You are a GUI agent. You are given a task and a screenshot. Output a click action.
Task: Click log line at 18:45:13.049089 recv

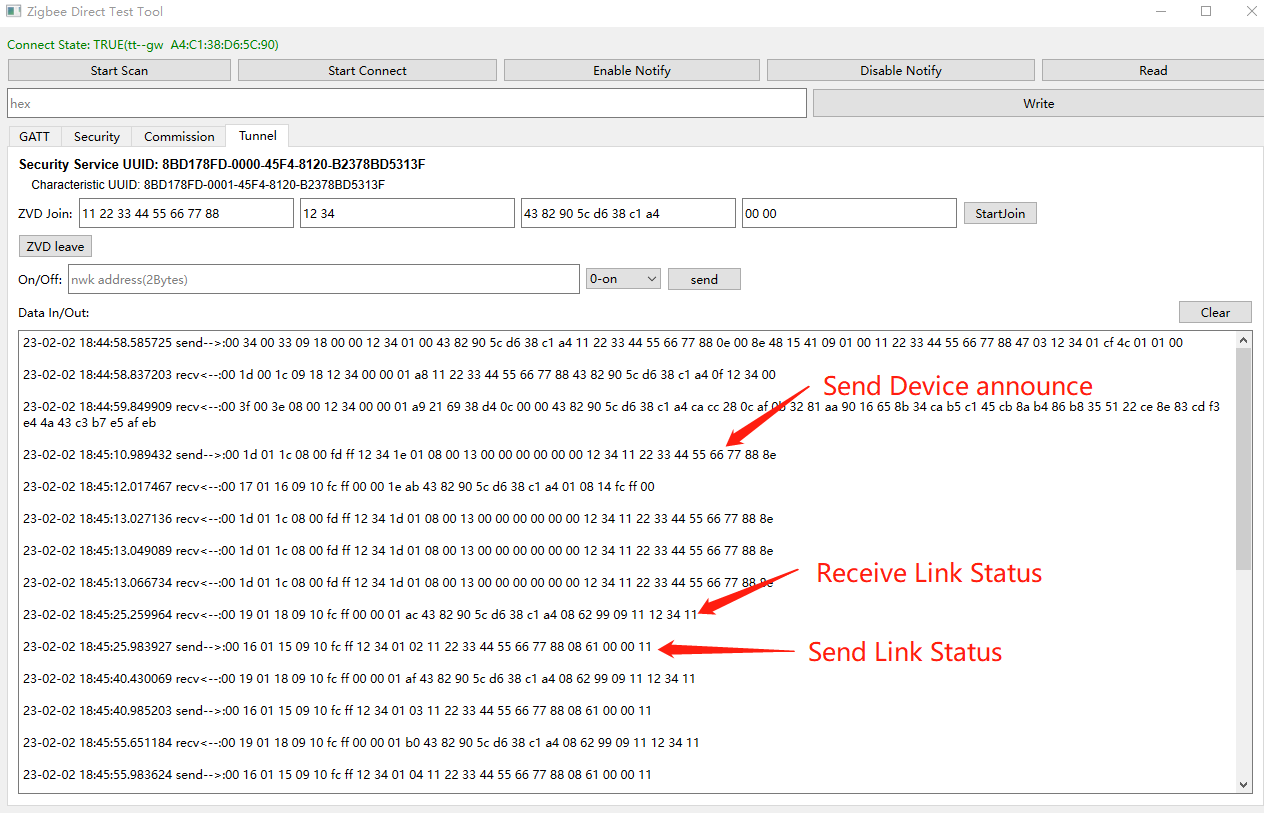pyautogui.click(x=398, y=550)
